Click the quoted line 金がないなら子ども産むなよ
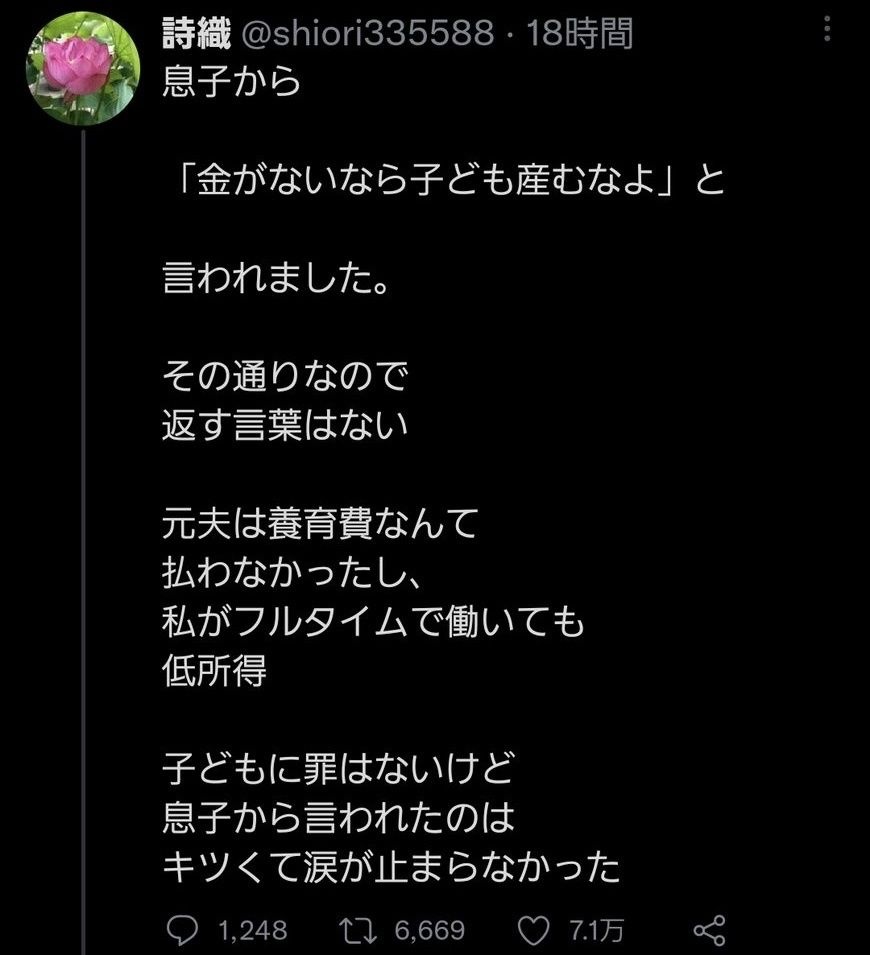Screen dimensions: 870x955 (430, 183)
